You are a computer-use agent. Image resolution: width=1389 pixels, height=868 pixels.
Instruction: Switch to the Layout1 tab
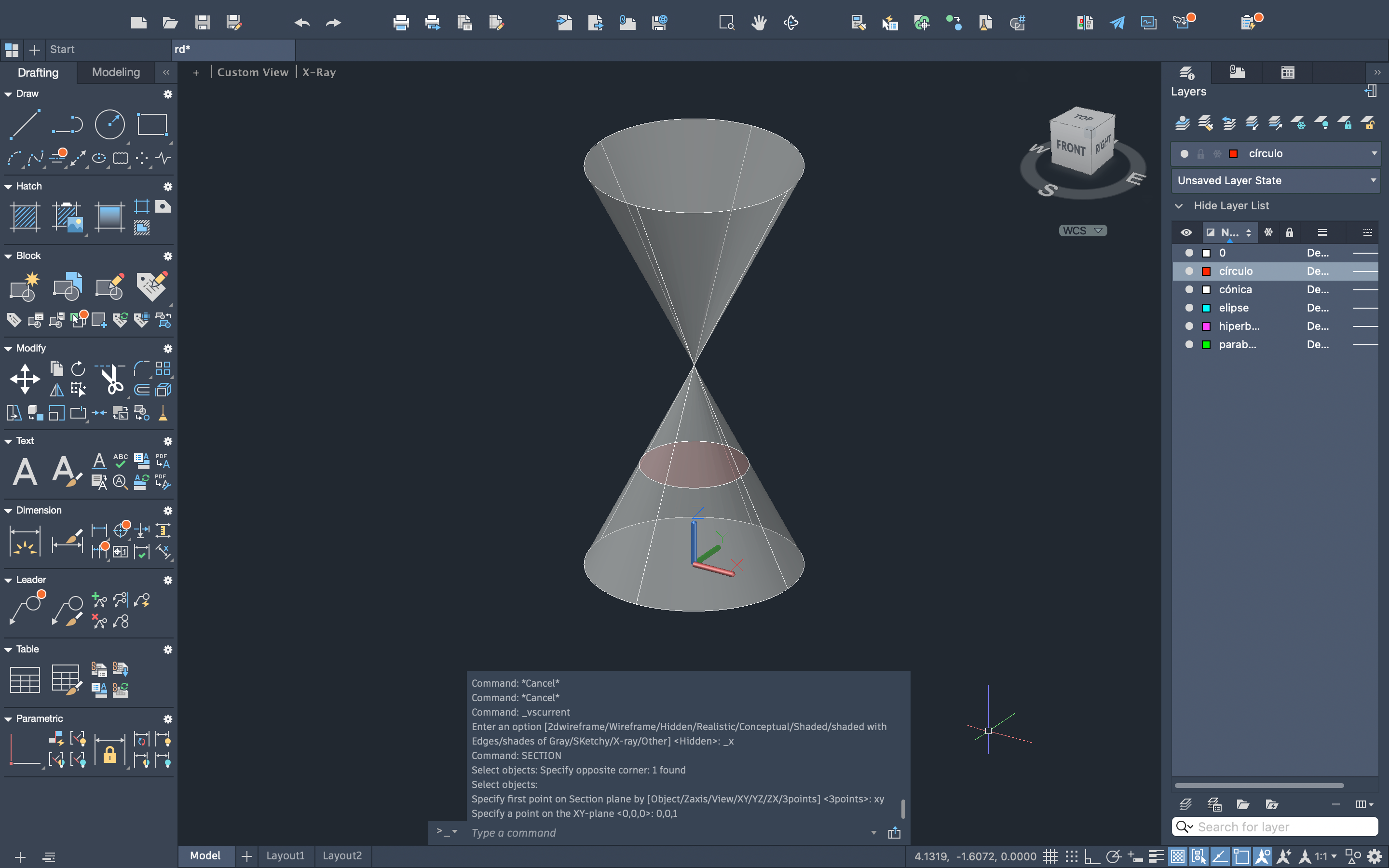[285, 855]
